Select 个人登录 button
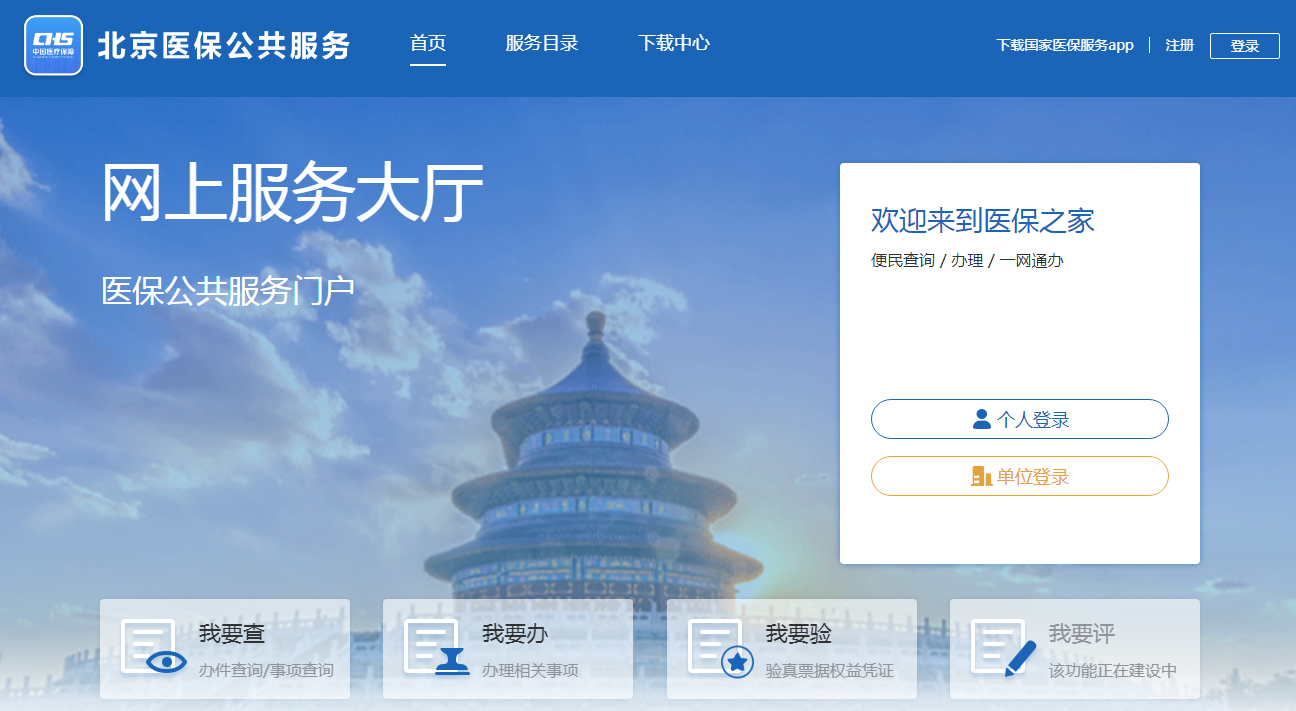The image size is (1296, 711). click(1020, 419)
